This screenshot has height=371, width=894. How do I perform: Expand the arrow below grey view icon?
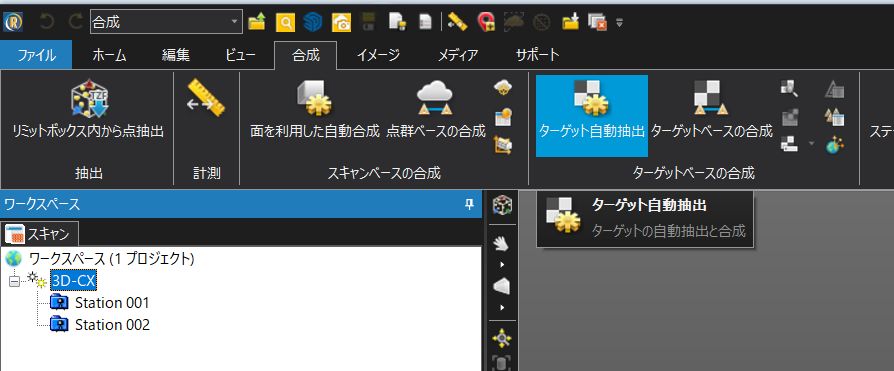(502, 308)
